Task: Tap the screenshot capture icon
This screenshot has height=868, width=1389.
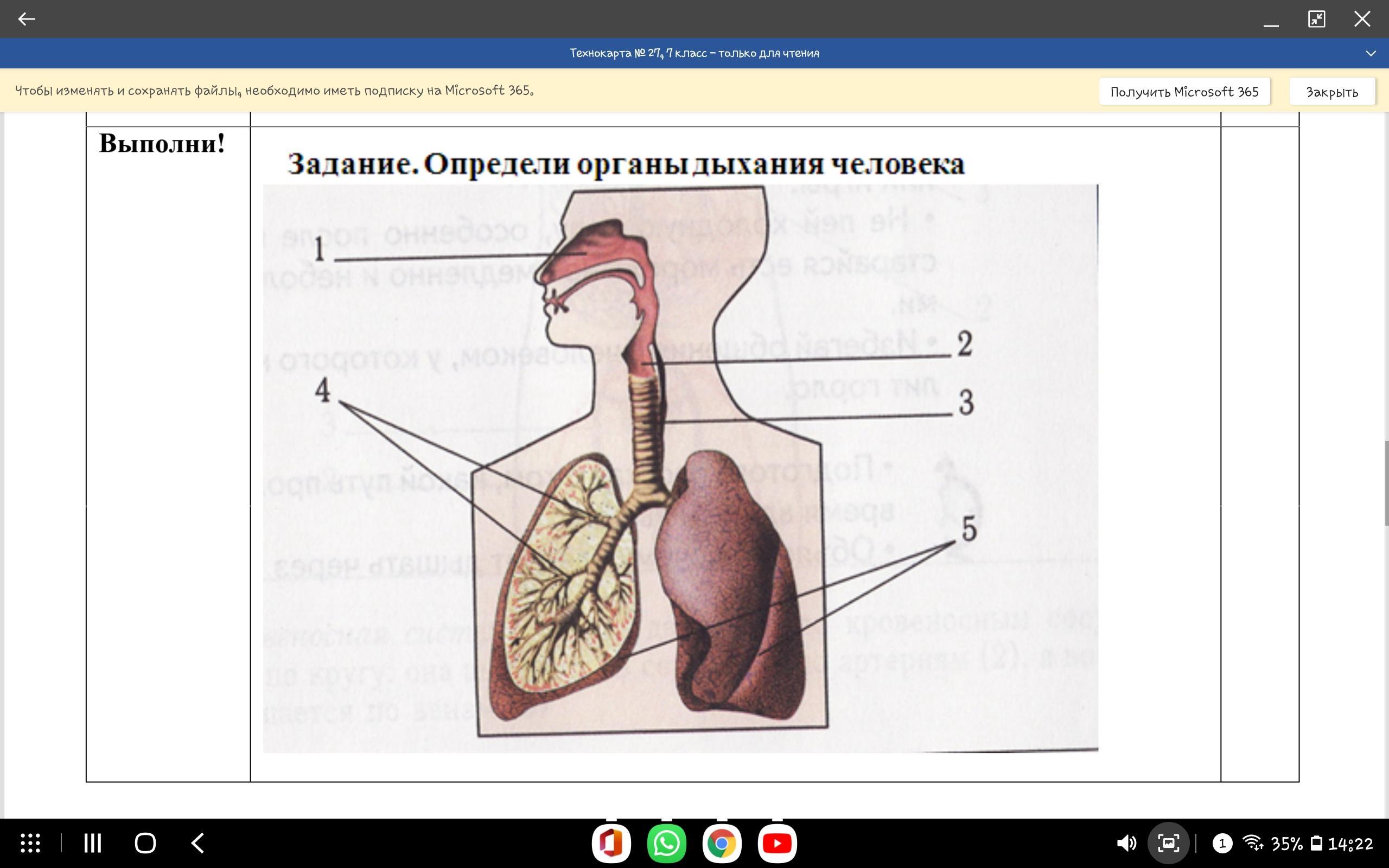Action: point(1168,843)
